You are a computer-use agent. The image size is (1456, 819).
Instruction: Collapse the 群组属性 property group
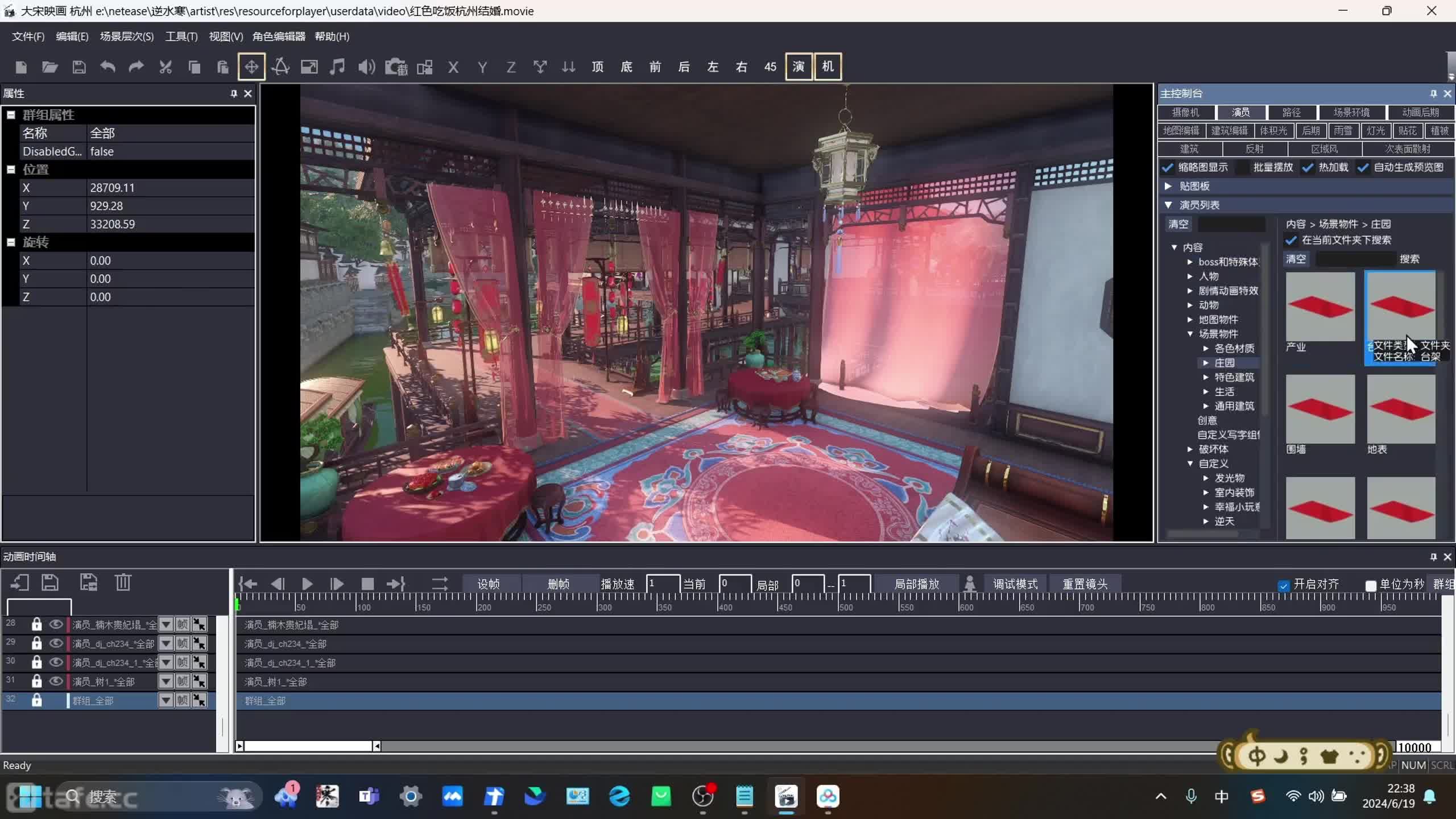(x=11, y=115)
